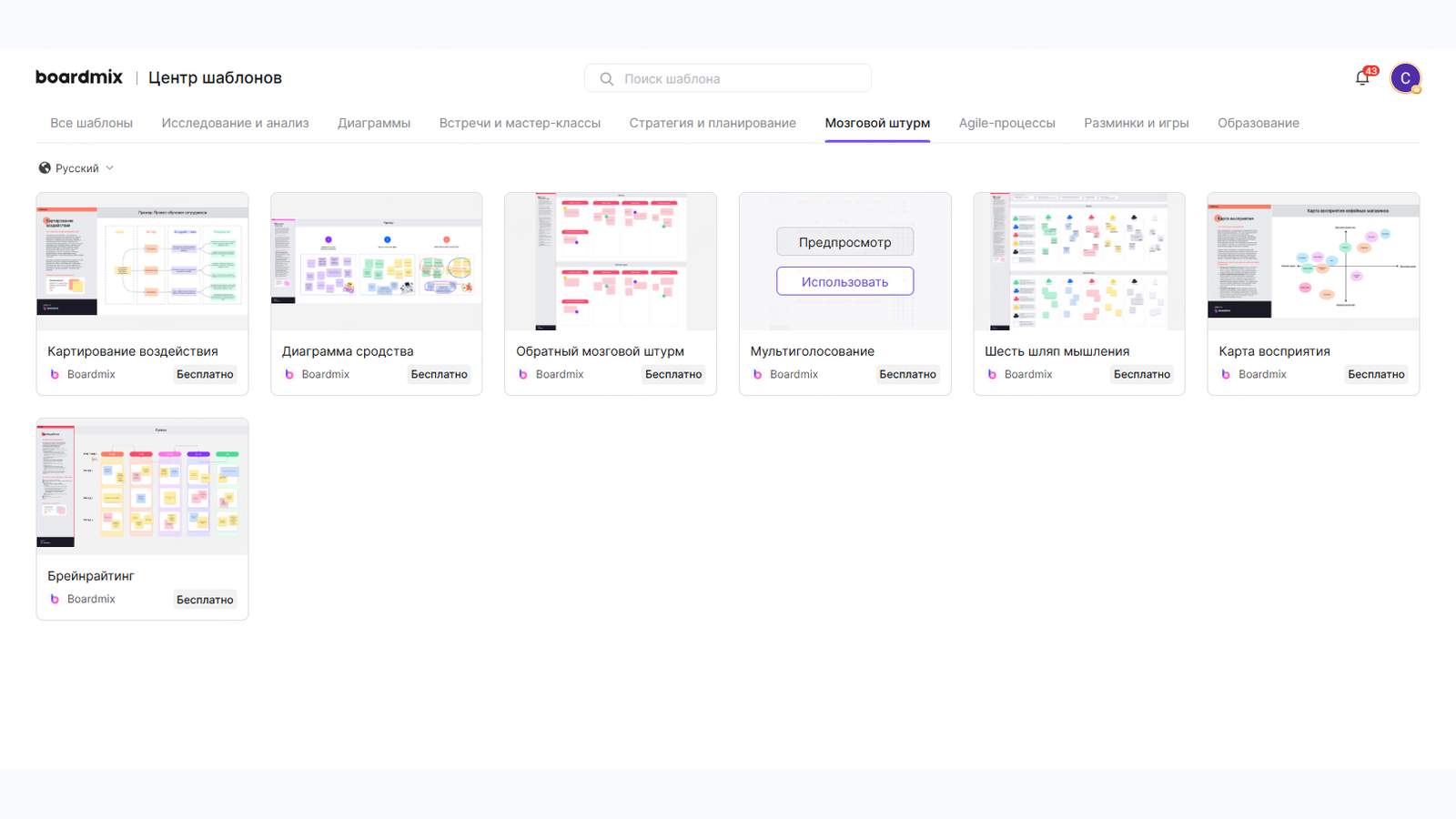
Task: Click the Использовать button
Action: click(x=844, y=281)
